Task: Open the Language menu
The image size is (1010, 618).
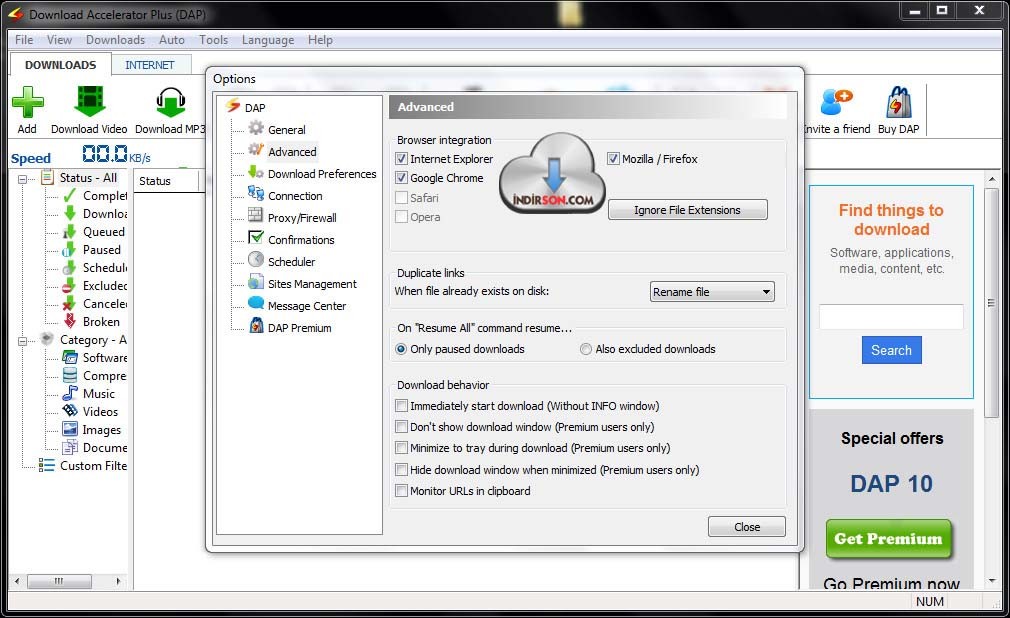Action: [268, 40]
